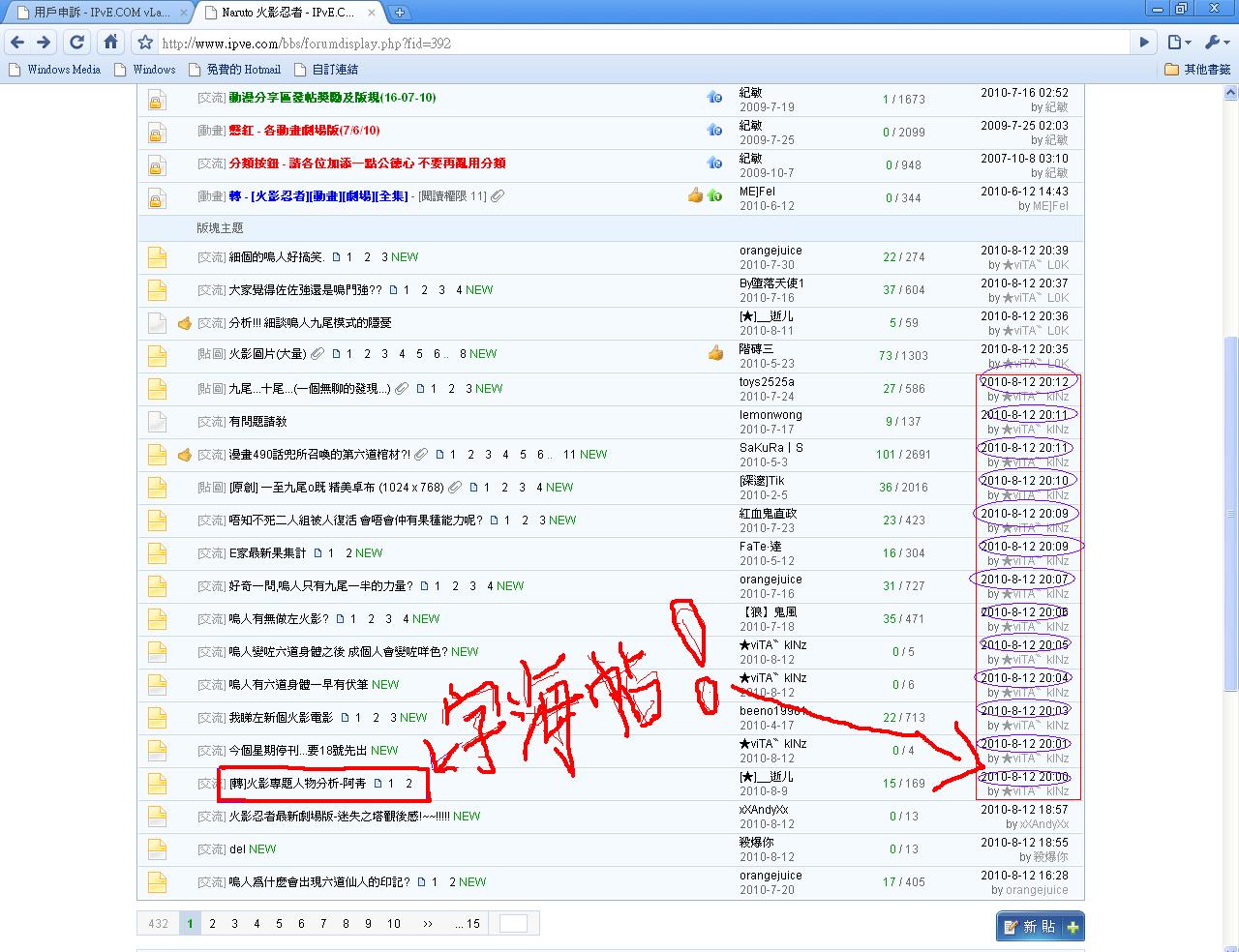Viewport: 1239px width, 952px height.
Task: Open thread 有問題請教
Action: click(257, 422)
